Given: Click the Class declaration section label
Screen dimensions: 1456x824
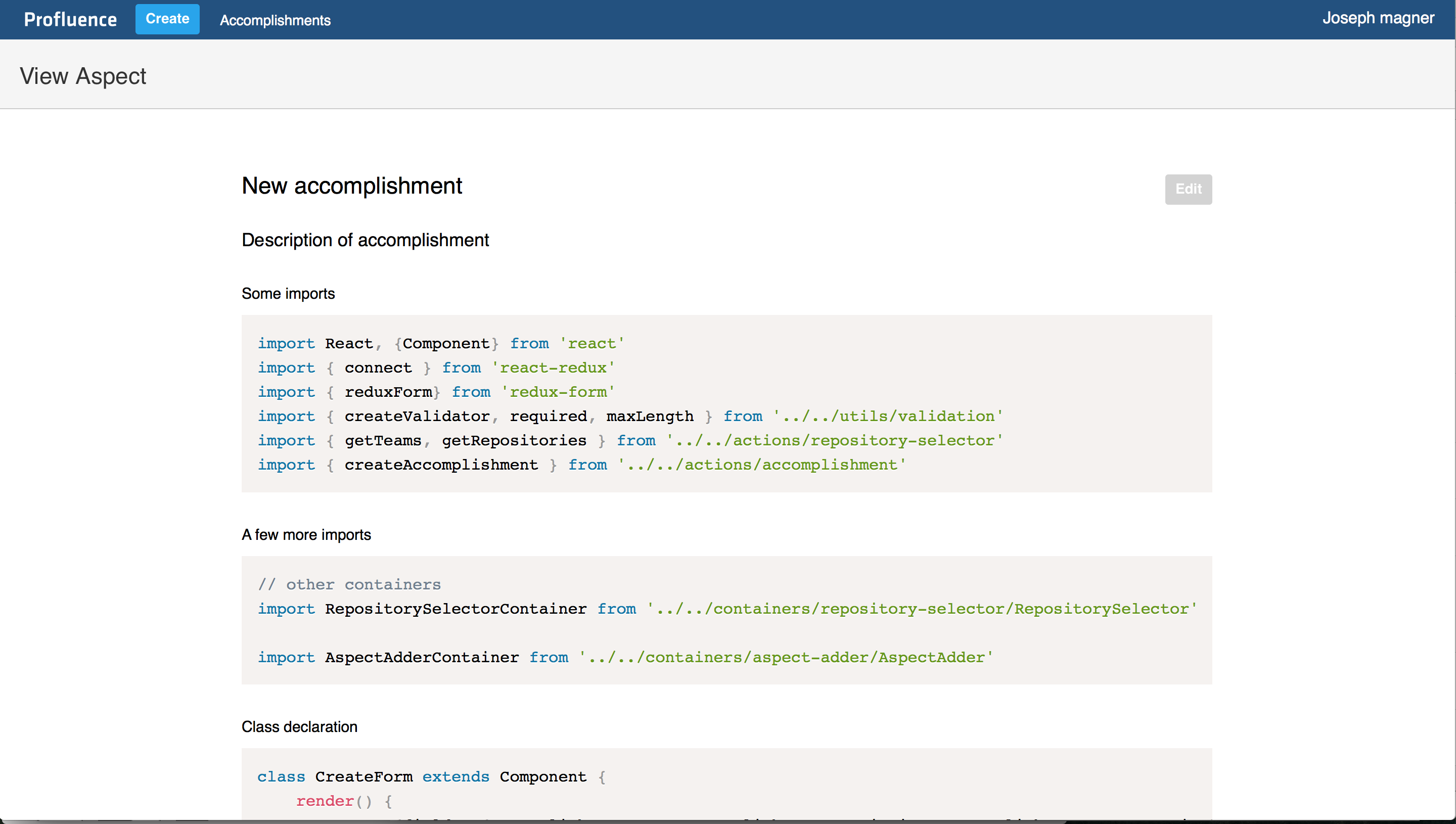Looking at the screenshot, I should click(299, 726).
